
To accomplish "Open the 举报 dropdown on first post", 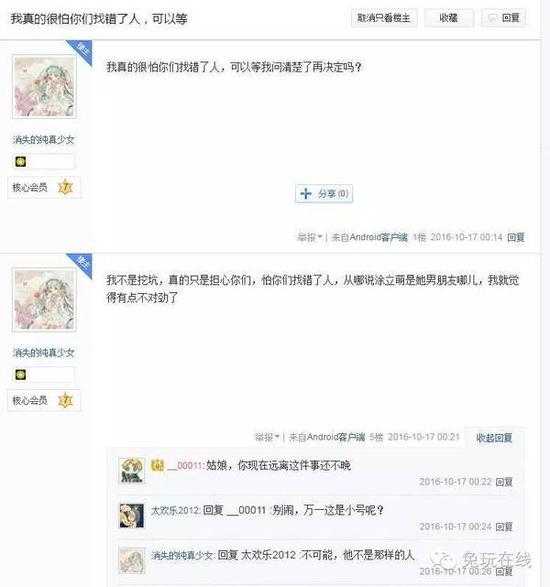I will tap(309, 237).
